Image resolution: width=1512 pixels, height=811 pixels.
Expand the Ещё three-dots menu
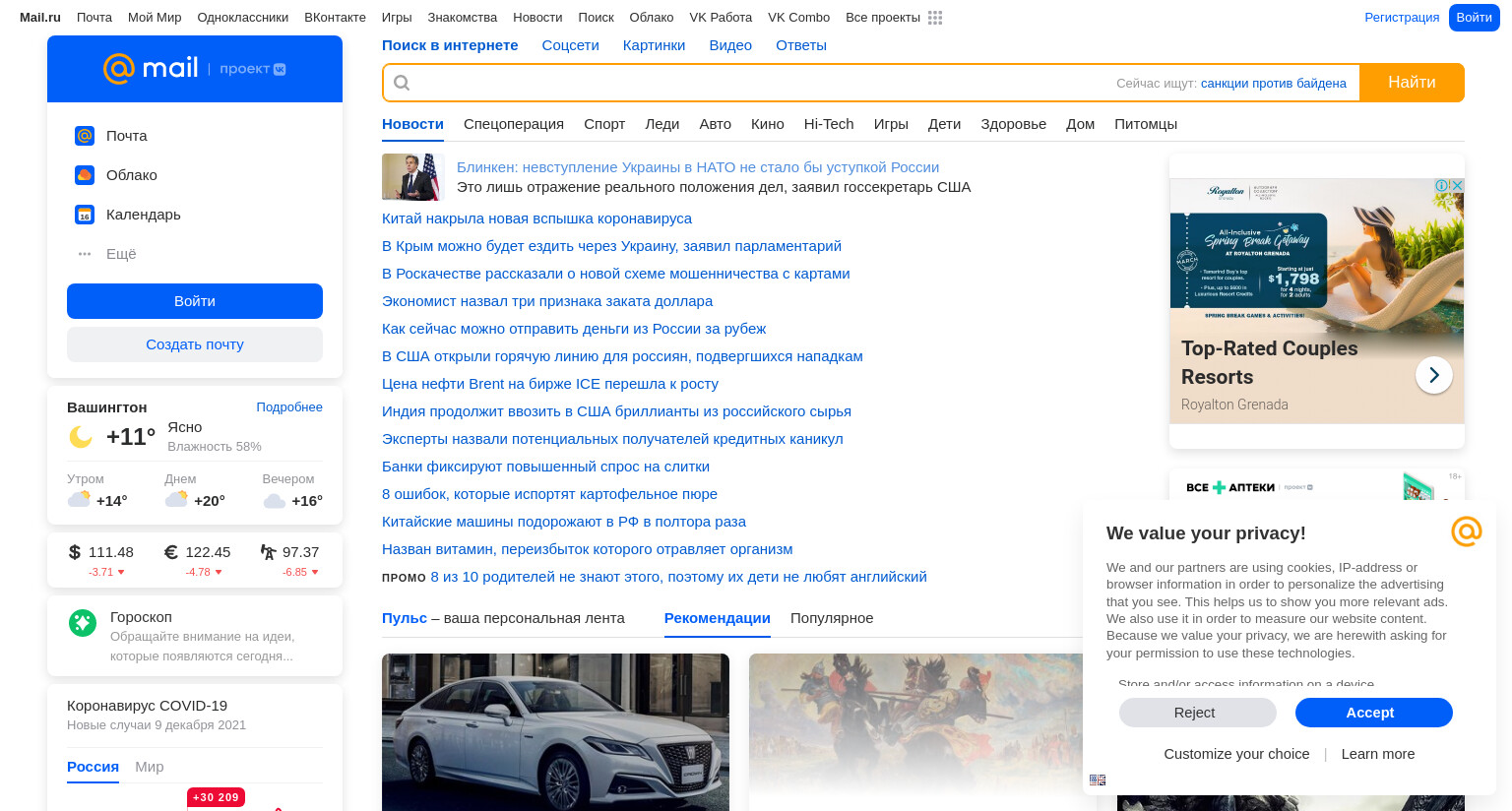click(x=85, y=254)
